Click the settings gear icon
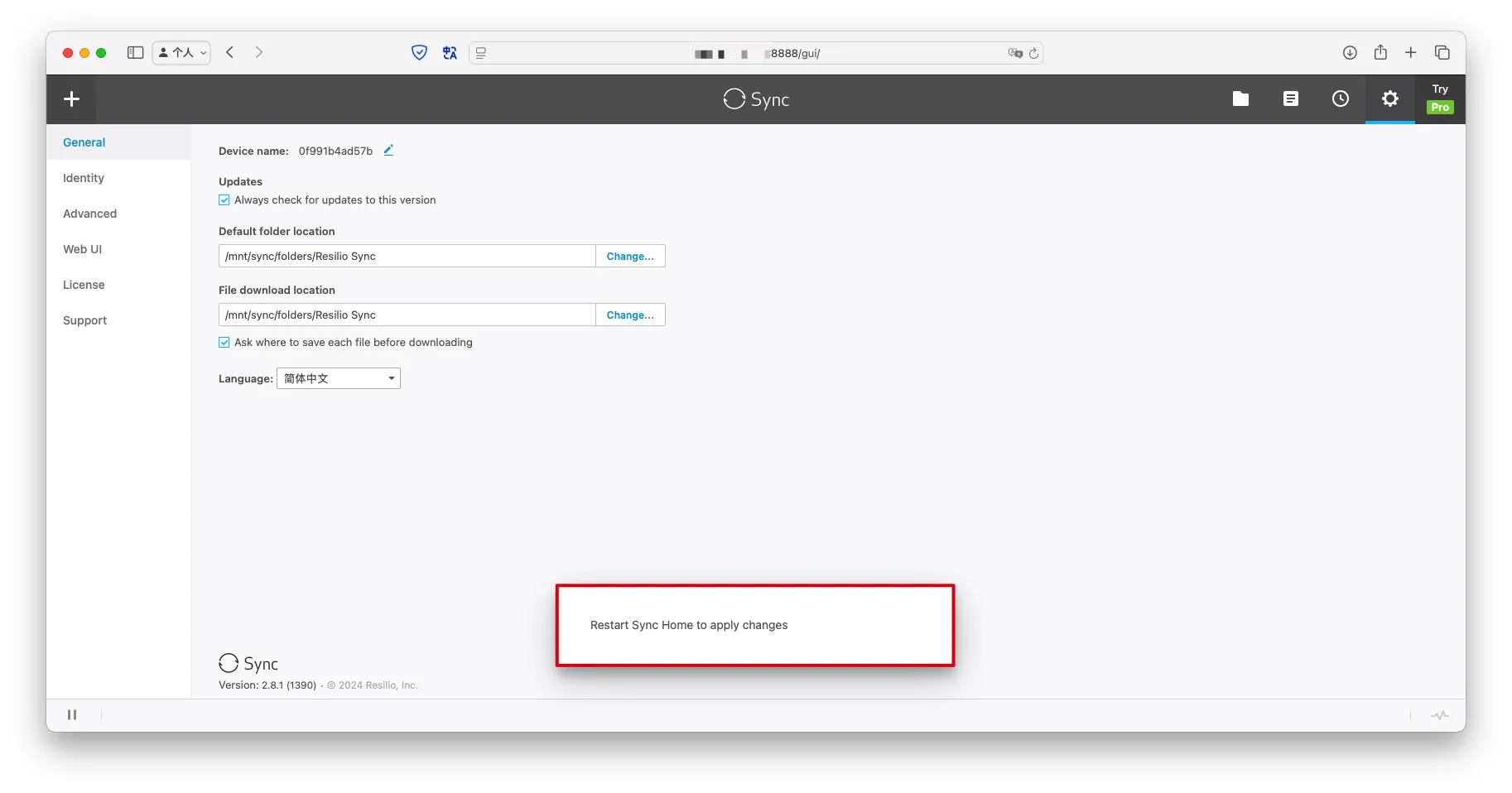 point(1389,99)
